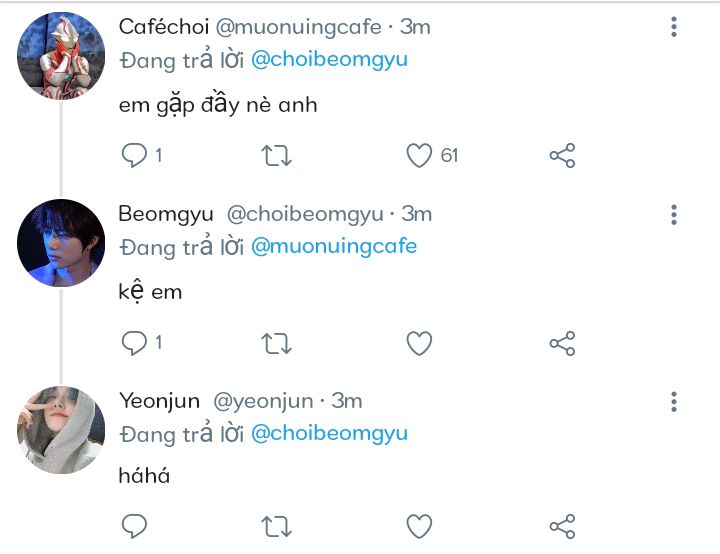This screenshot has height=554, width=720.
Task: Like Beomgyu's "kệ em" tweet
Action: (x=419, y=343)
